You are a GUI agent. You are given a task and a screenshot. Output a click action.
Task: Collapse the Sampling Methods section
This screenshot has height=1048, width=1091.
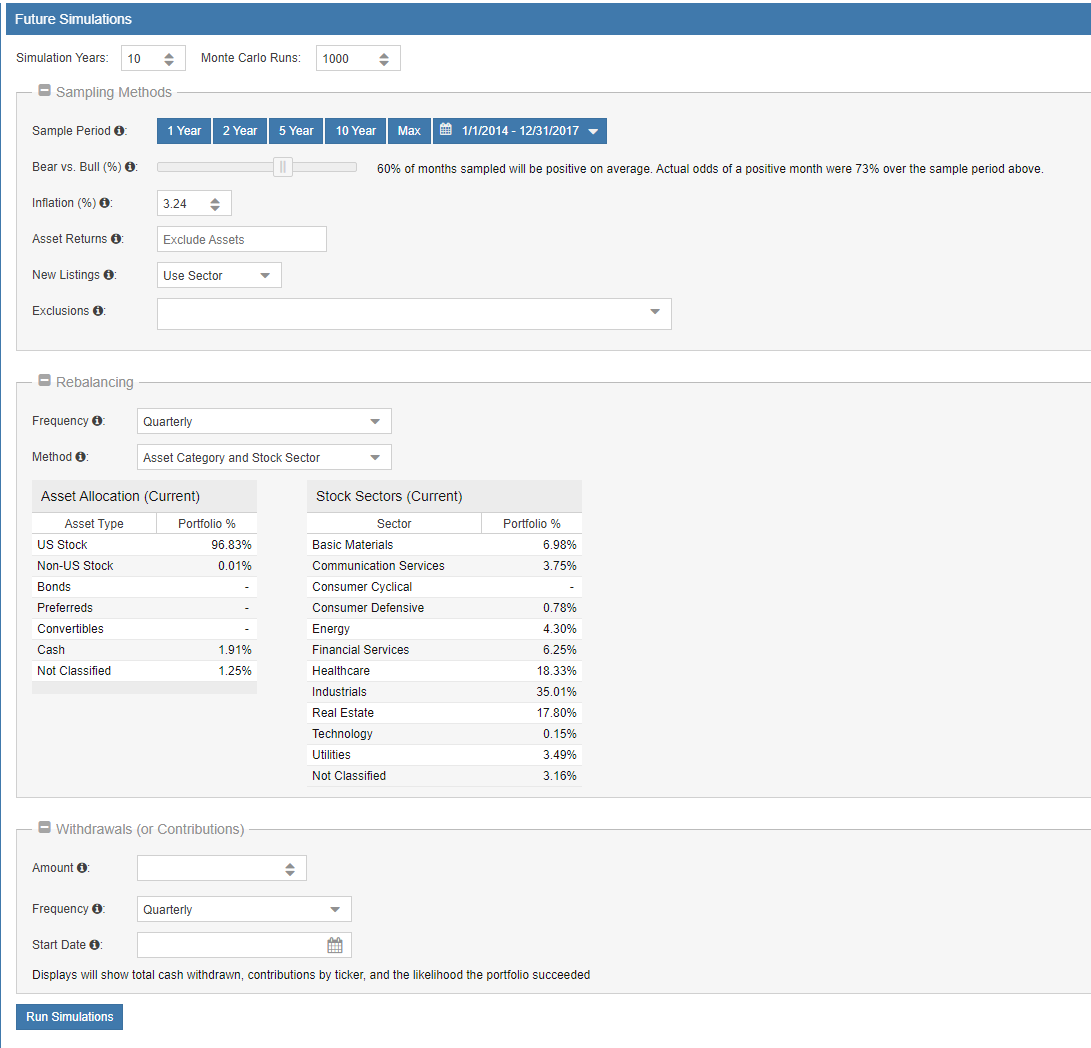click(x=44, y=91)
